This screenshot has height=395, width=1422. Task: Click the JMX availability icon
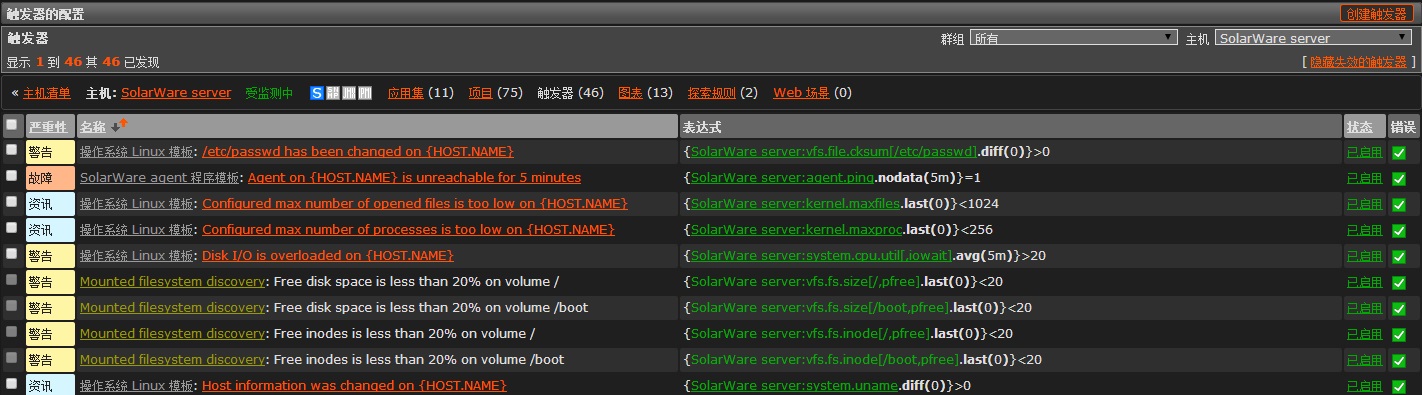pyautogui.click(x=349, y=93)
